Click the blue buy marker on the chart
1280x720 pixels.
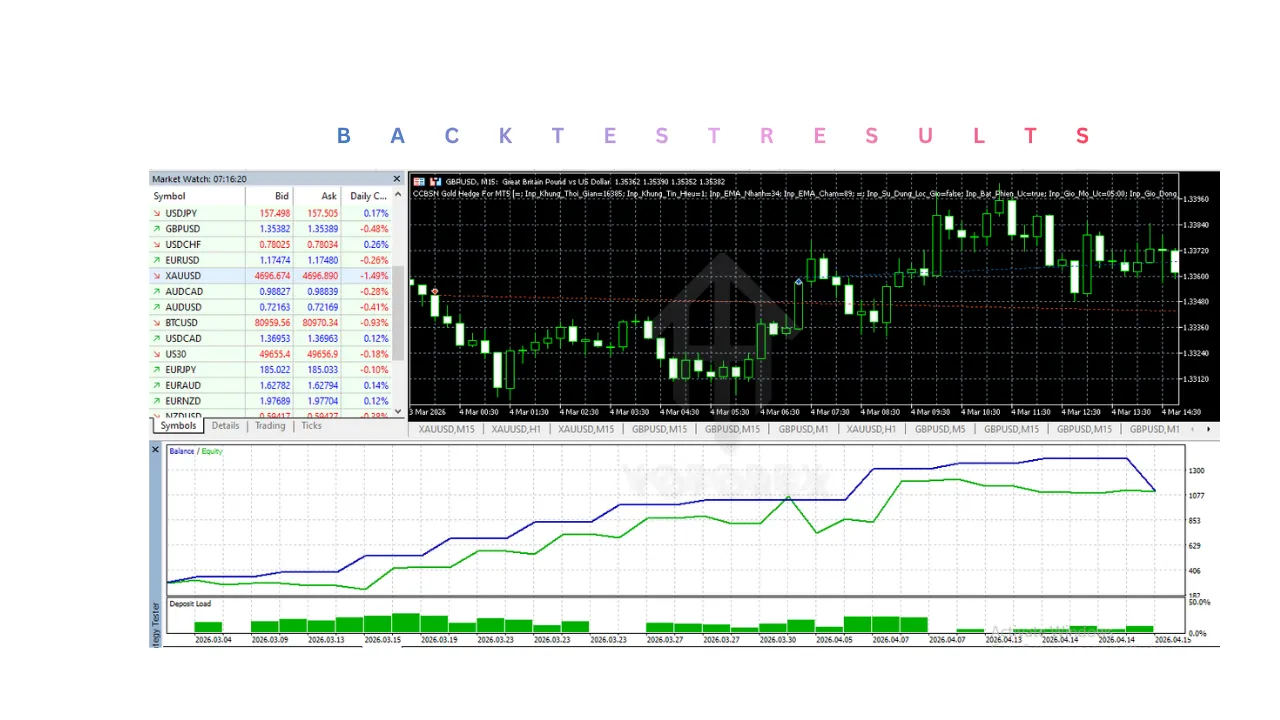click(x=798, y=282)
